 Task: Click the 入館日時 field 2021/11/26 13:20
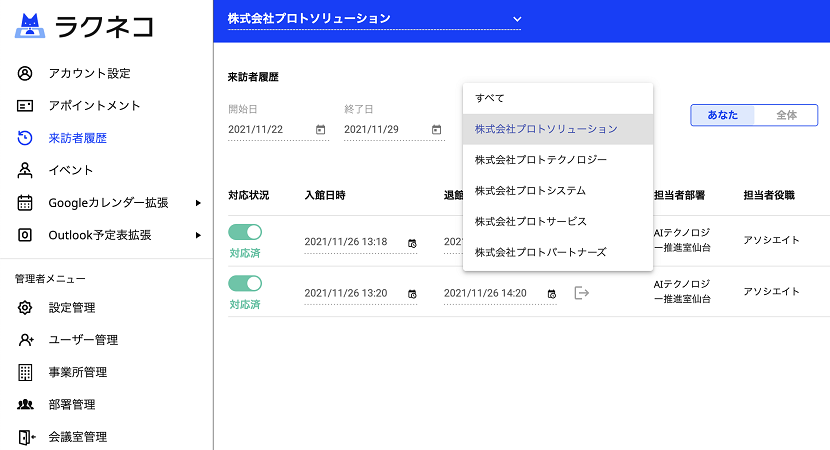(360, 294)
